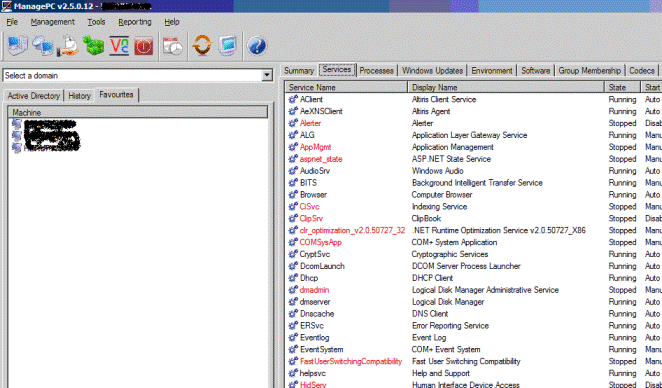Select the FastUserSwitchingCompatibility service name
Screen dimensions: 662x388
click(x=351, y=361)
